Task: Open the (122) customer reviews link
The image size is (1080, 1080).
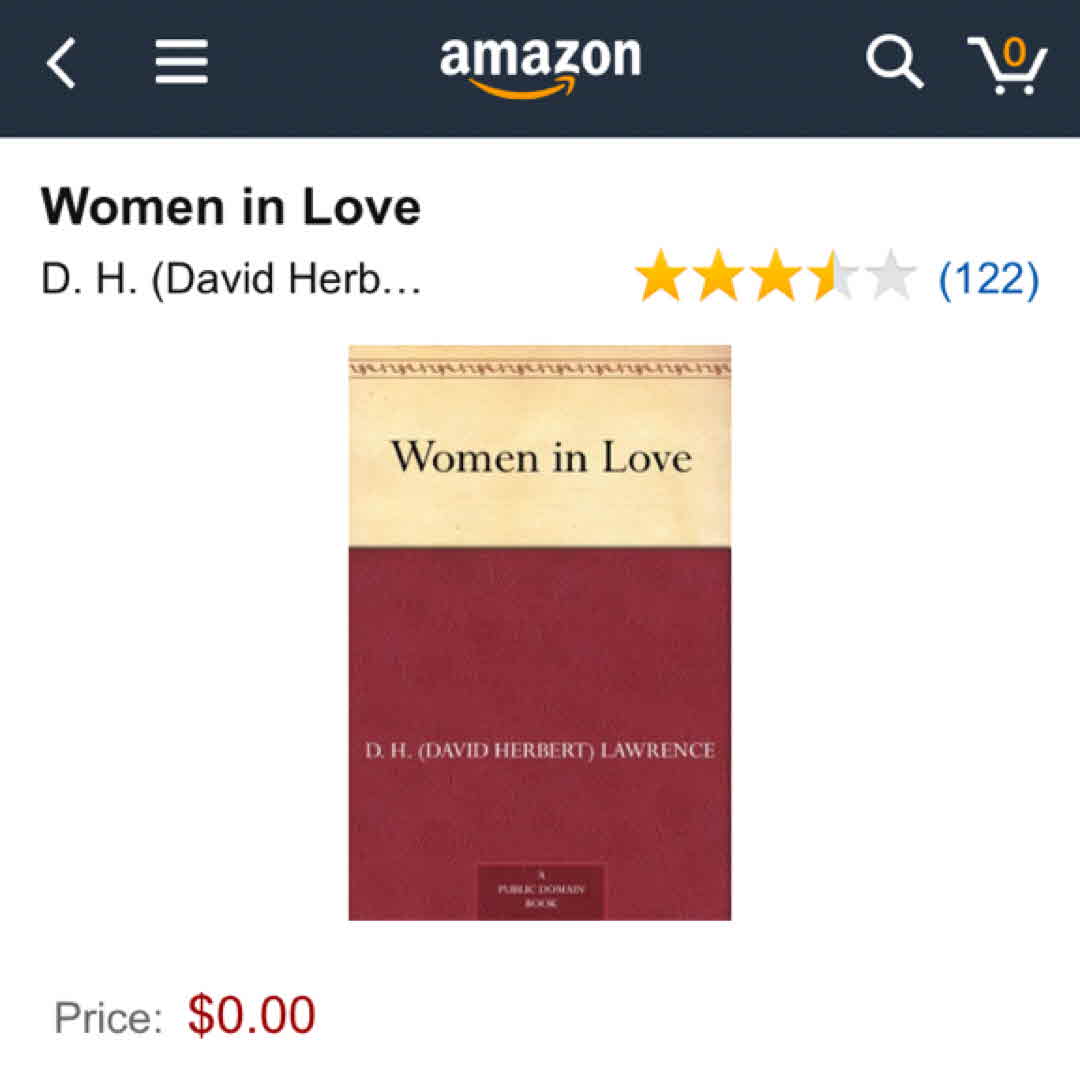Action: tap(989, 279)
